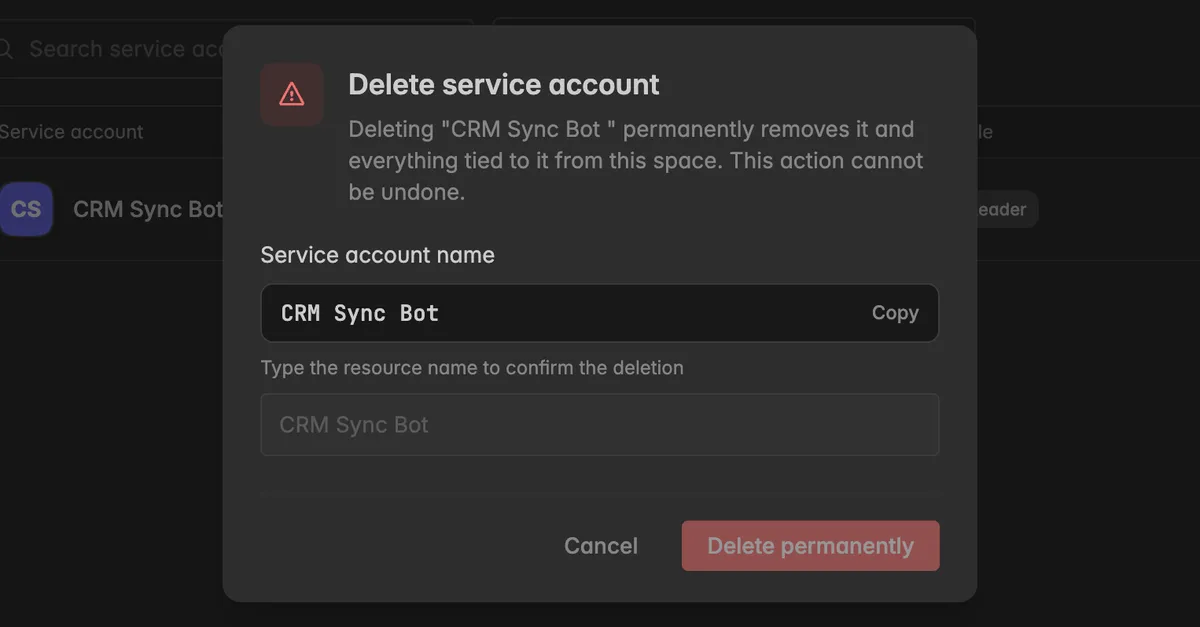
Task: Click the partially hidden Role column header
Action: (x=985, y=132)
